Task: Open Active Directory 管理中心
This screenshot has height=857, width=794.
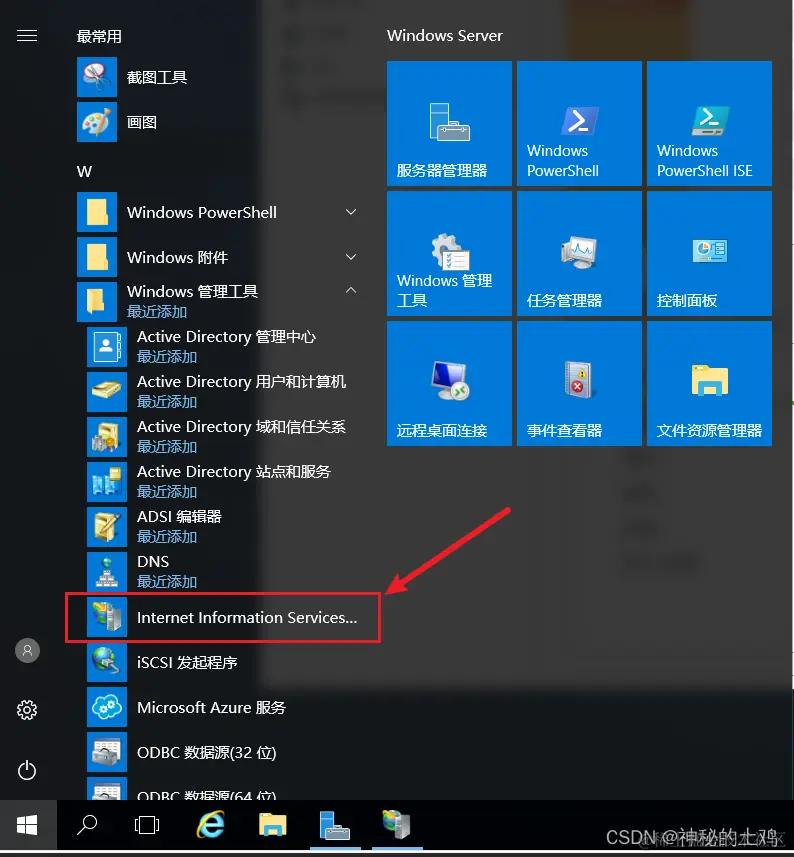Action: click(x=224, y=346)
